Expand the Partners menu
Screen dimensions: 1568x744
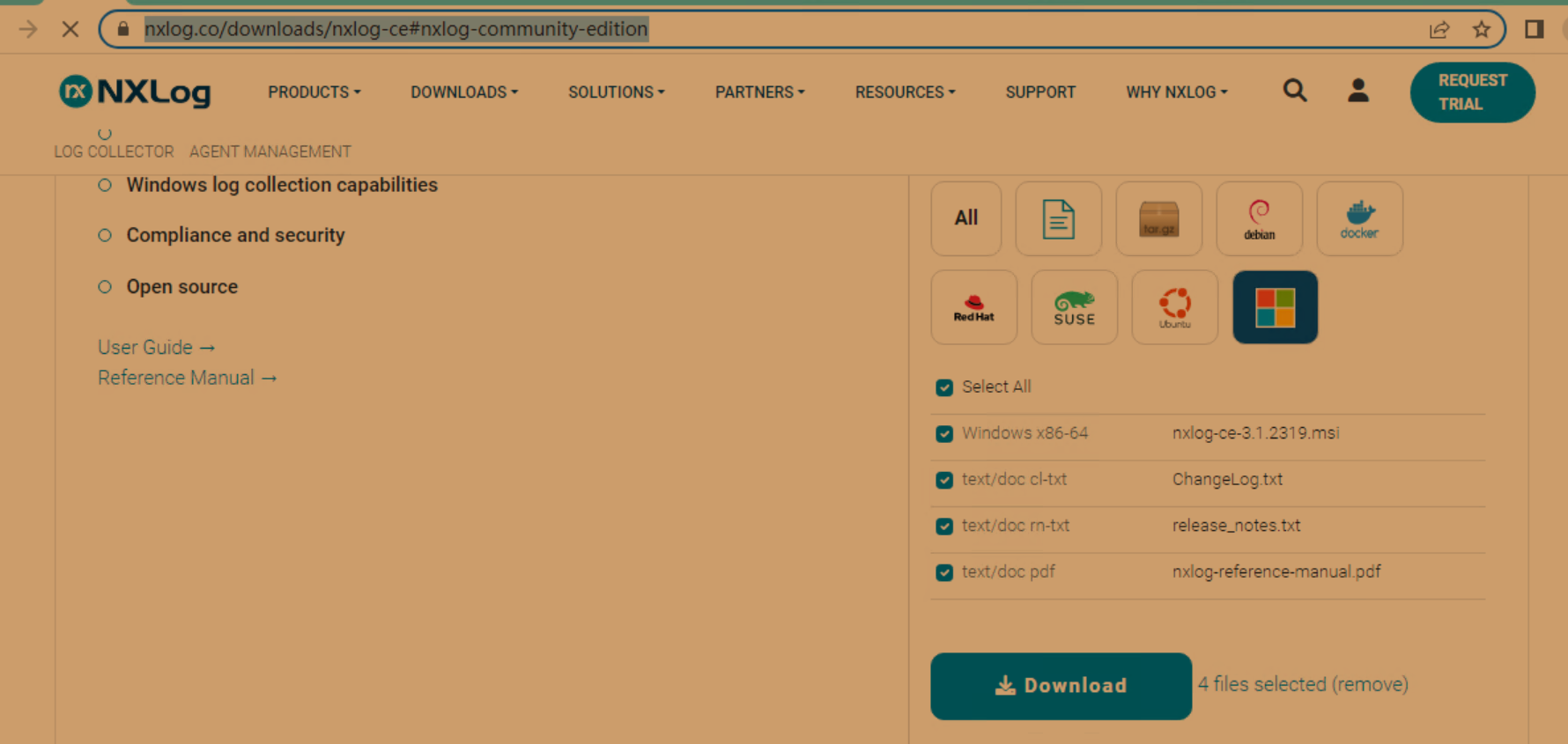point(759,92)
